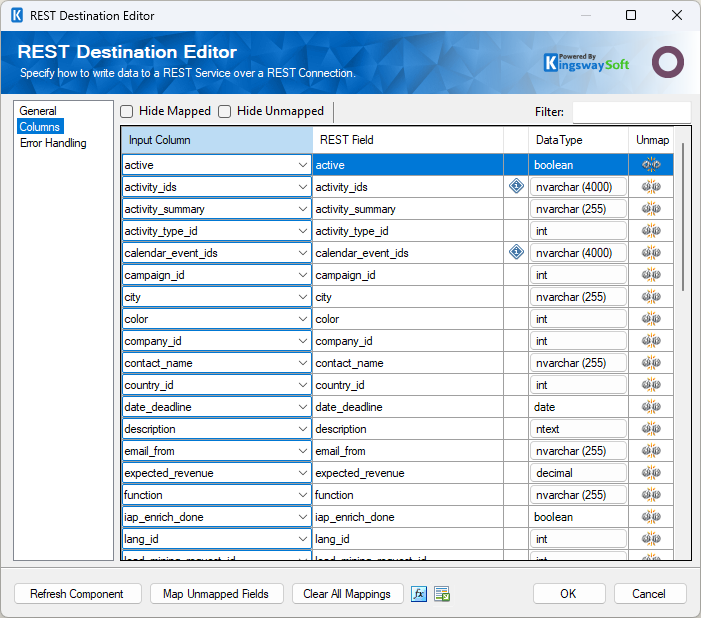This screenshot has height=618, width=701.
Task: Select the description REST field cell
Action: click(408, 429)
